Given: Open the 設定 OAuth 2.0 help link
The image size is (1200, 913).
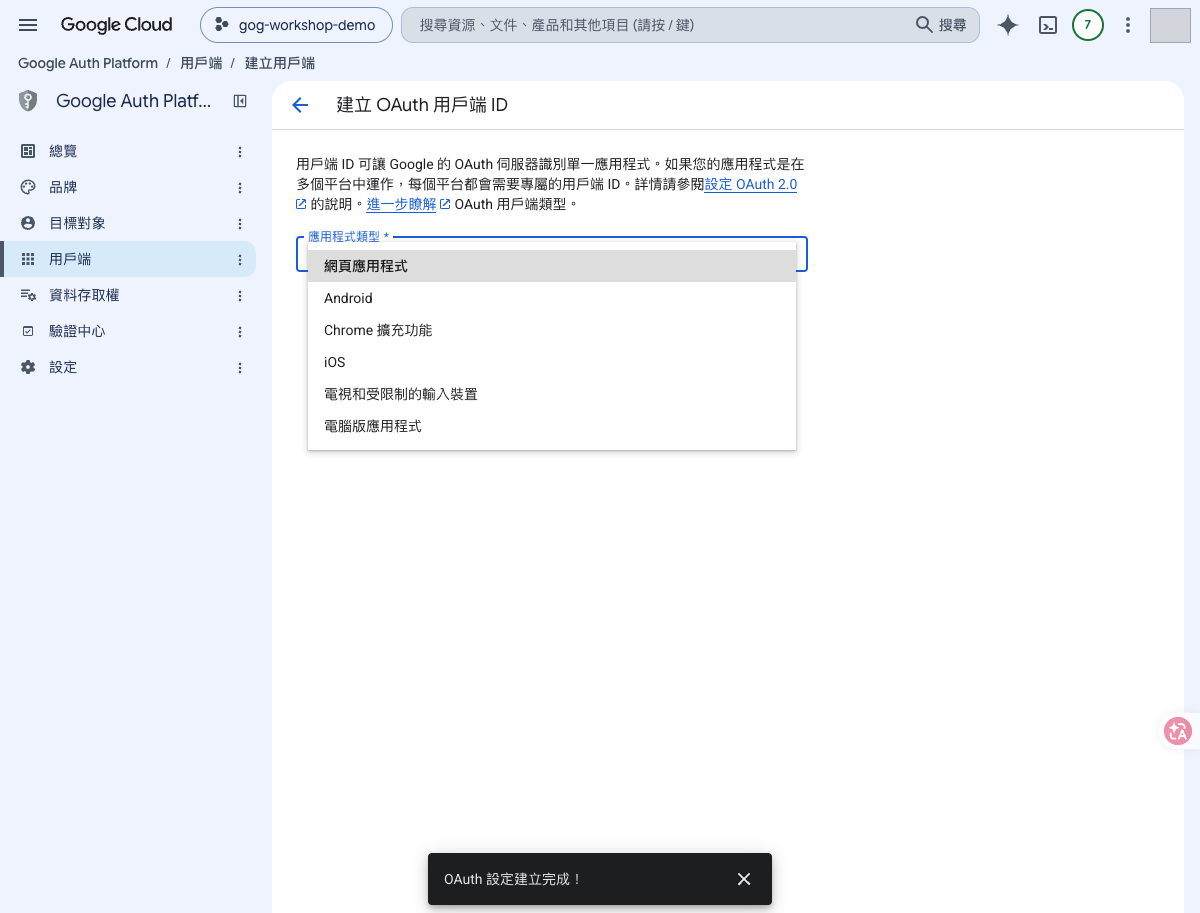Looking at the screenshot, I should coord(751,185).
